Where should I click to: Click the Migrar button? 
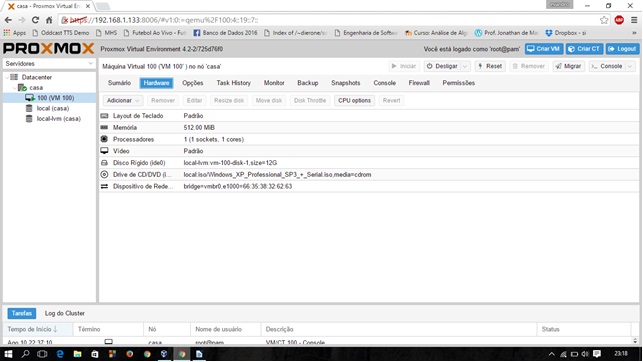click(x=569, y=66)
